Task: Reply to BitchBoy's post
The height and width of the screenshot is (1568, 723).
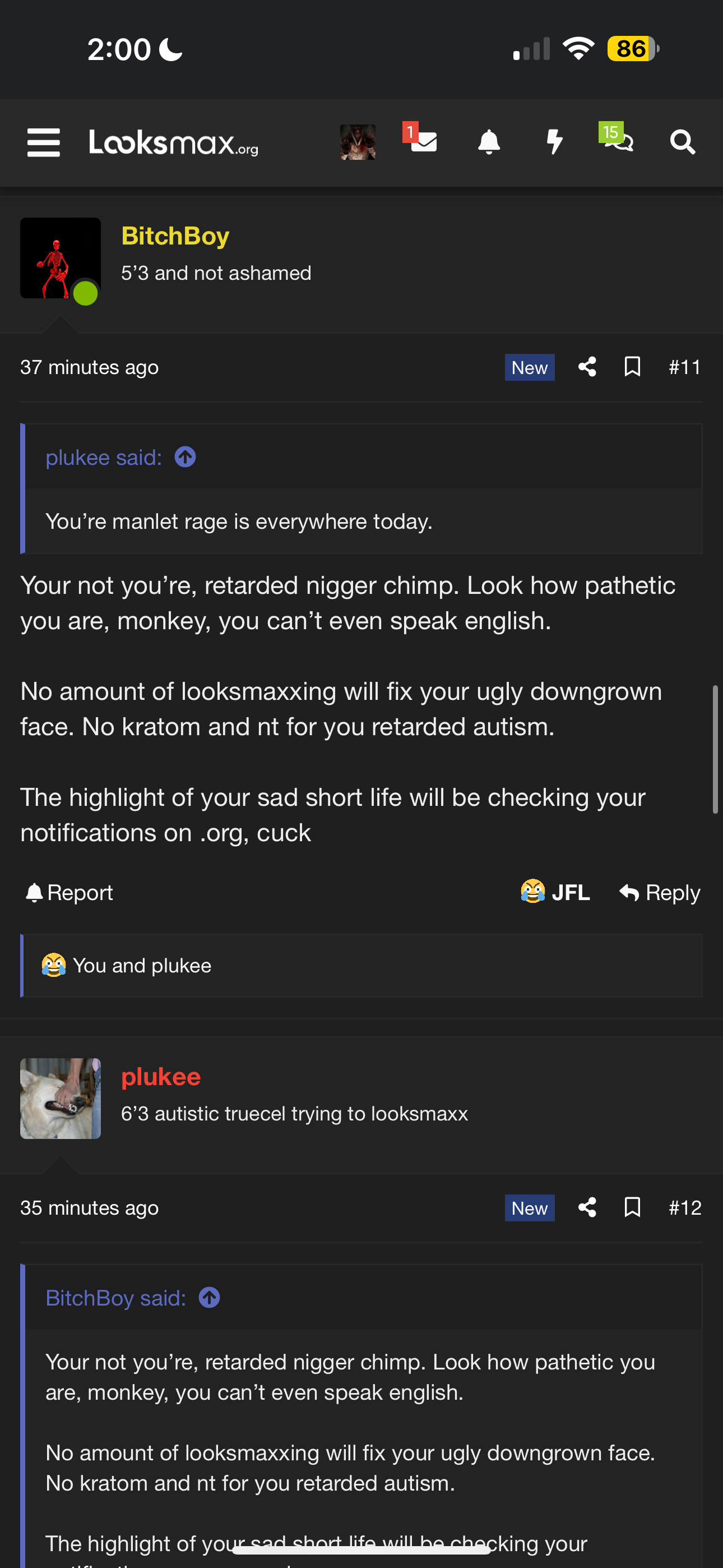Action: click(660, 892)
